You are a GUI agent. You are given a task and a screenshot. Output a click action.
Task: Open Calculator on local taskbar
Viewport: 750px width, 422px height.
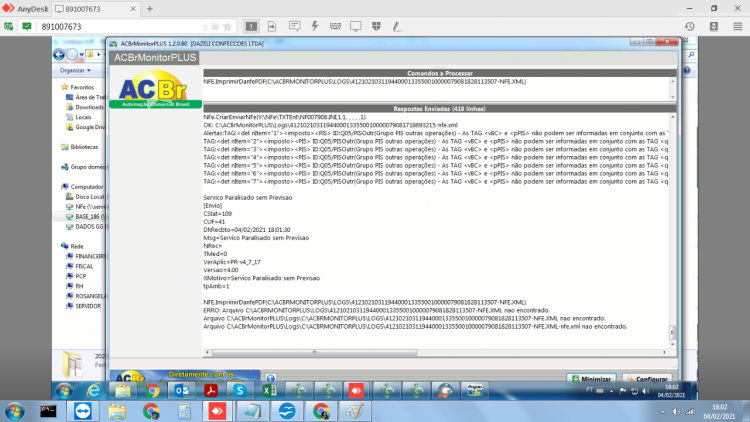(184, 411)
